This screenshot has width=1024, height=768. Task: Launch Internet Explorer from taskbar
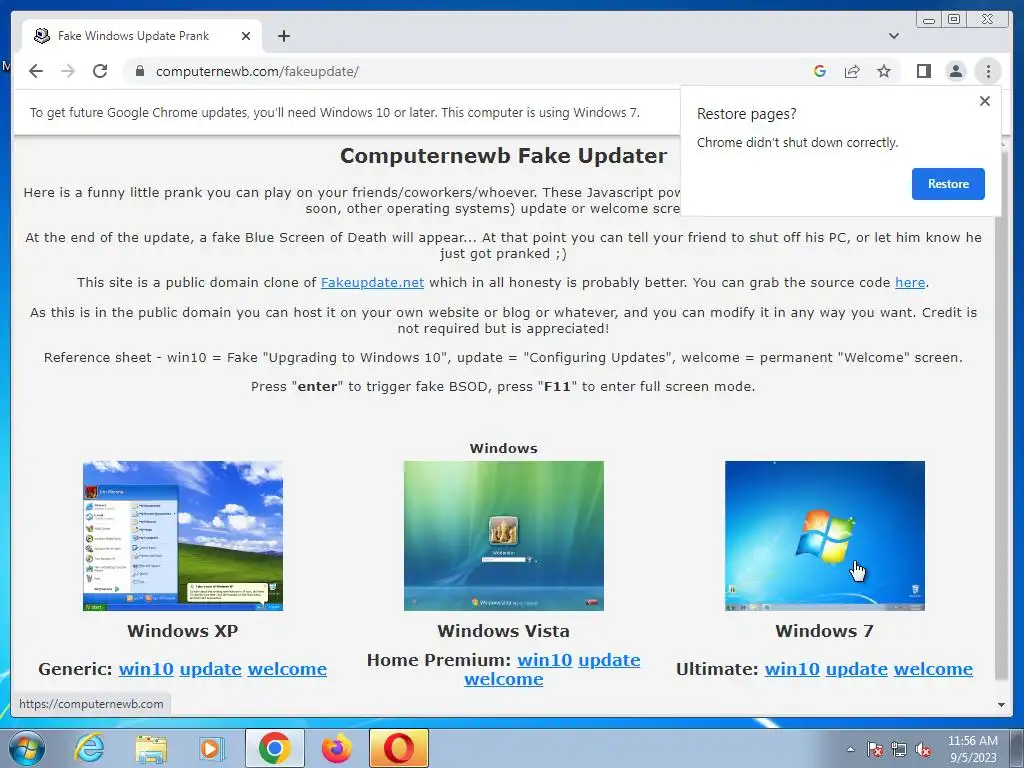tap(89, 748)
